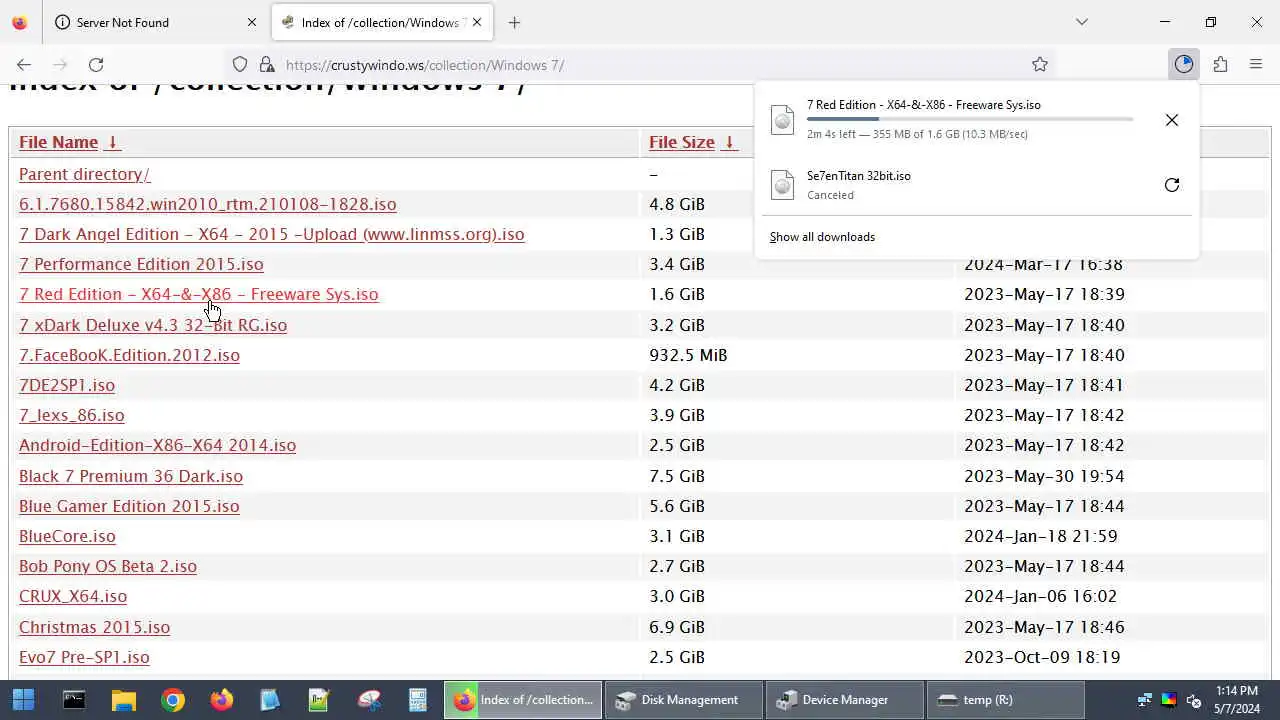This screenshot has height=720, width=1280.
Task: Click the 7.5 GiB size cell
Action: point(677,476)
